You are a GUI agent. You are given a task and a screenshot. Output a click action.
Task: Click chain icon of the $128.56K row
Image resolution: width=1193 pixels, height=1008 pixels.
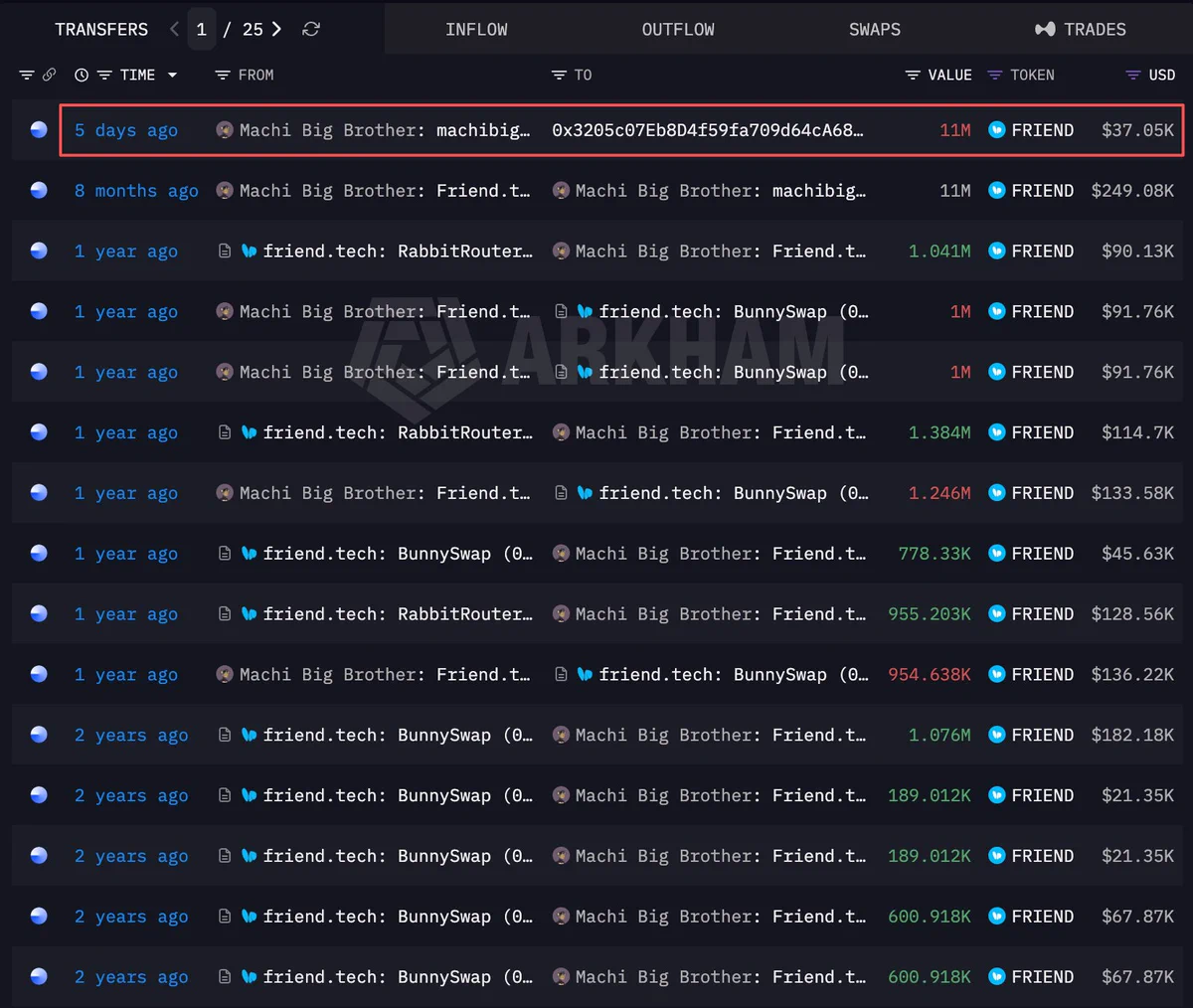39,614
